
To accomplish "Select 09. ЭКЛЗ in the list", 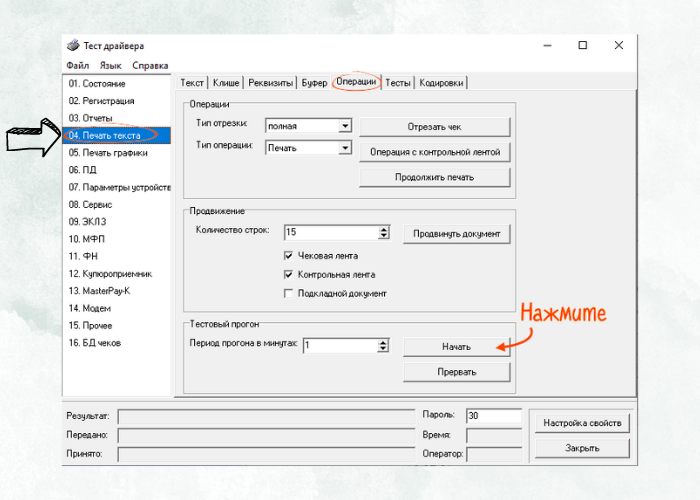I will [x=117, y=221].
